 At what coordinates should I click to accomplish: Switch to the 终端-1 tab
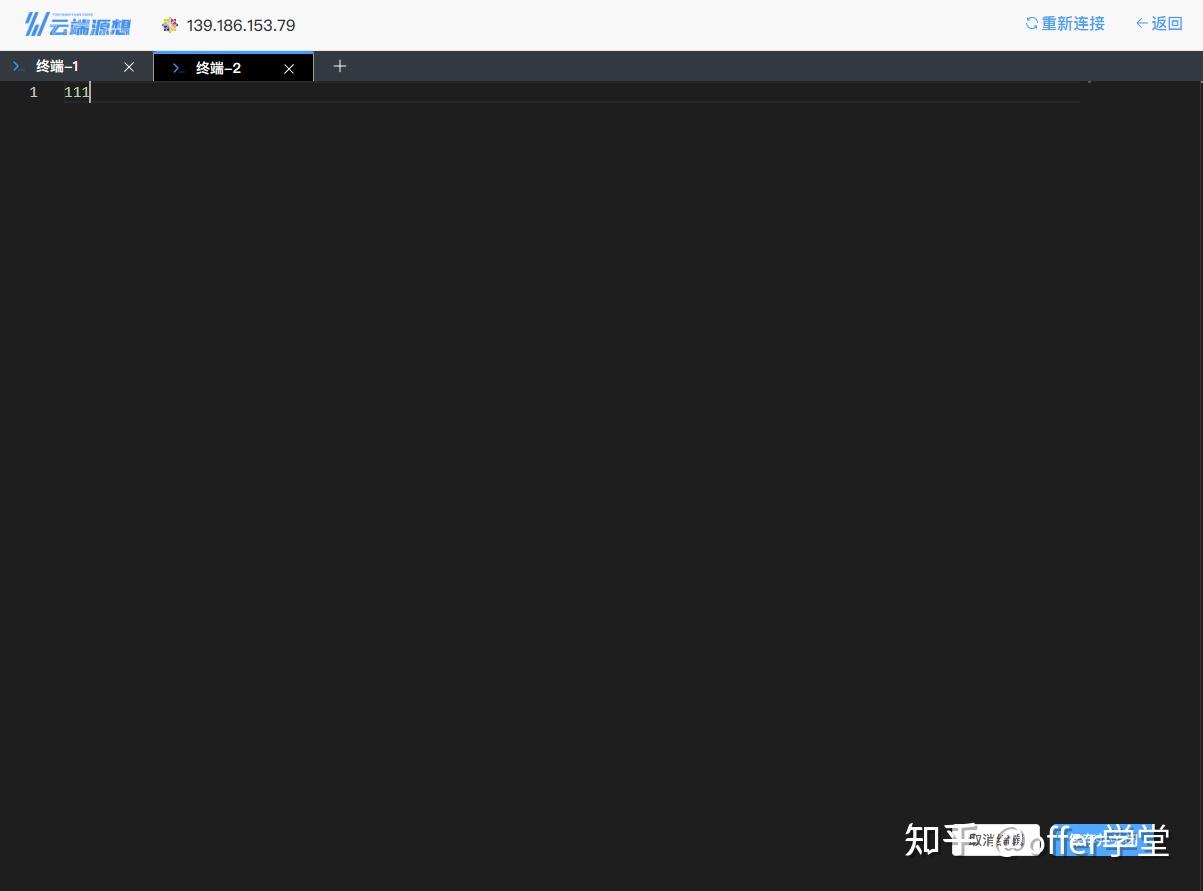(57, 66)
